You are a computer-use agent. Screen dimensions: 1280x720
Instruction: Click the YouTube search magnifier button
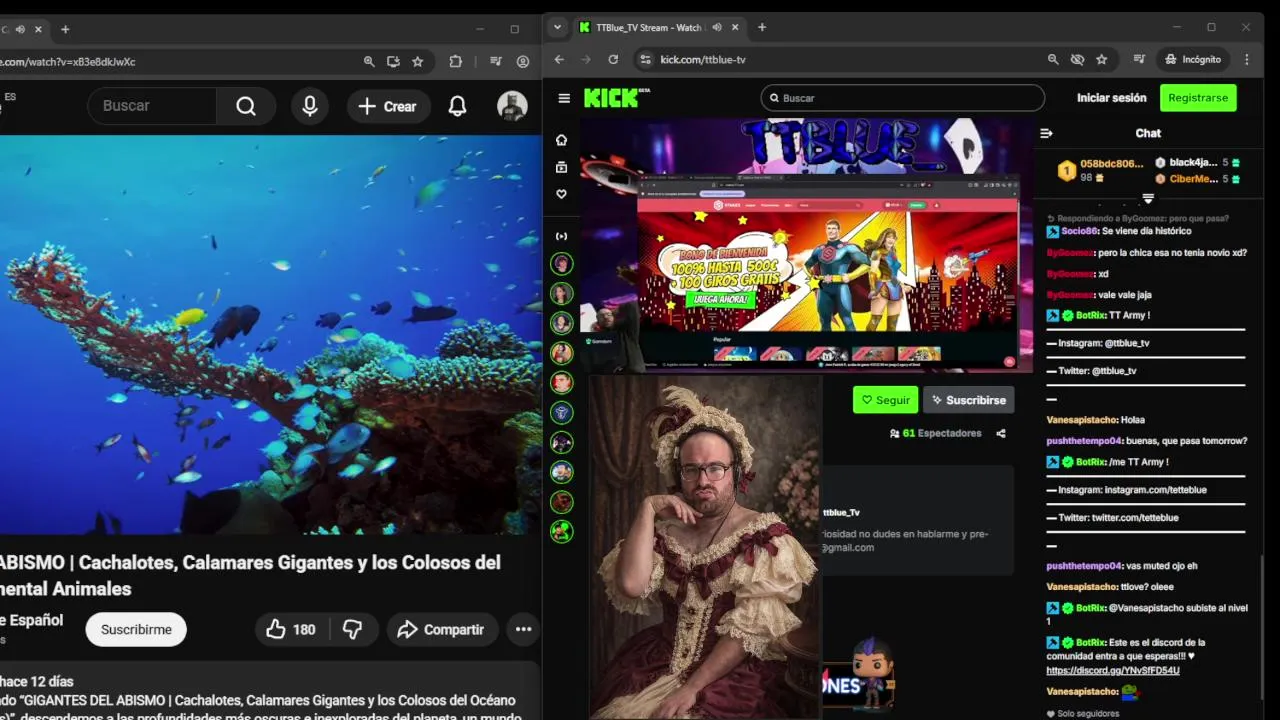pos(246,106)
